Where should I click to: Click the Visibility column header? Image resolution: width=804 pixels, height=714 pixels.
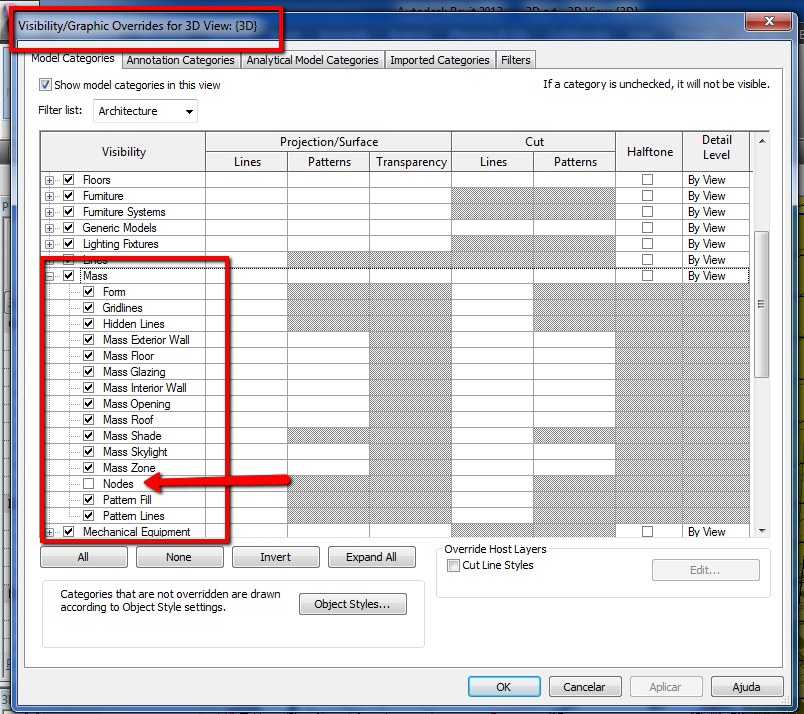pyautogui.click(x=123, y=152)
